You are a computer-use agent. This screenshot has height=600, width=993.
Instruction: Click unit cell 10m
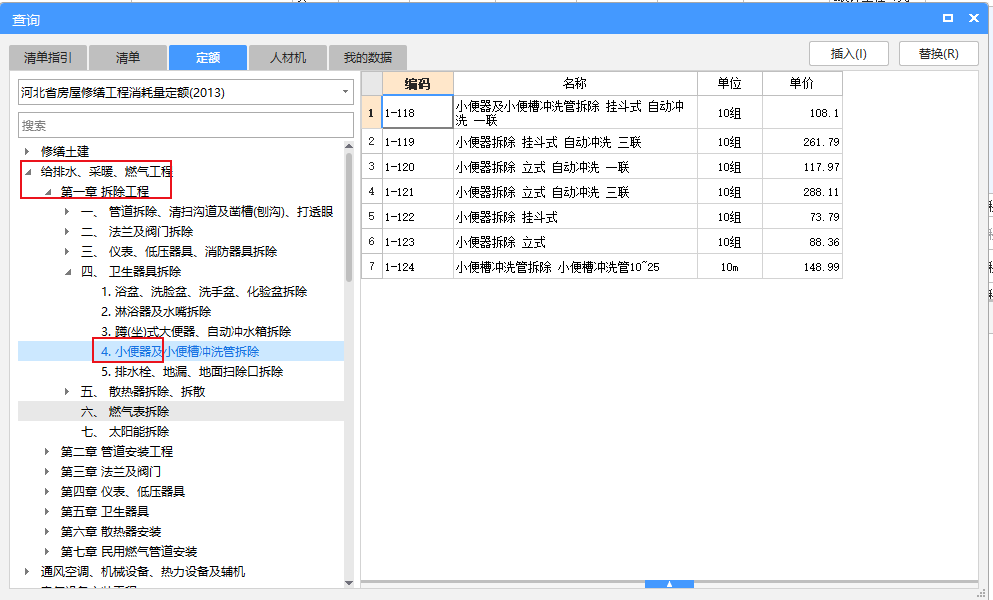coord(730,267)
